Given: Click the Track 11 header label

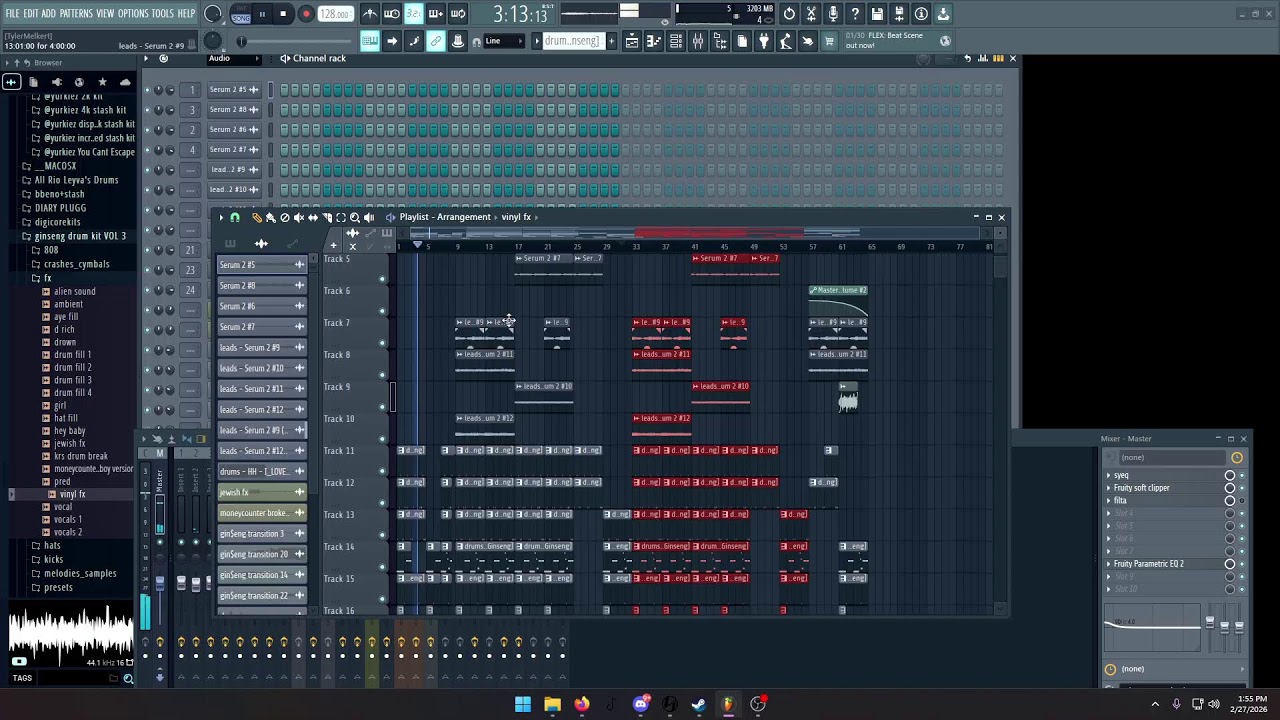Looking at the screenshot, I should pos(338,451).
